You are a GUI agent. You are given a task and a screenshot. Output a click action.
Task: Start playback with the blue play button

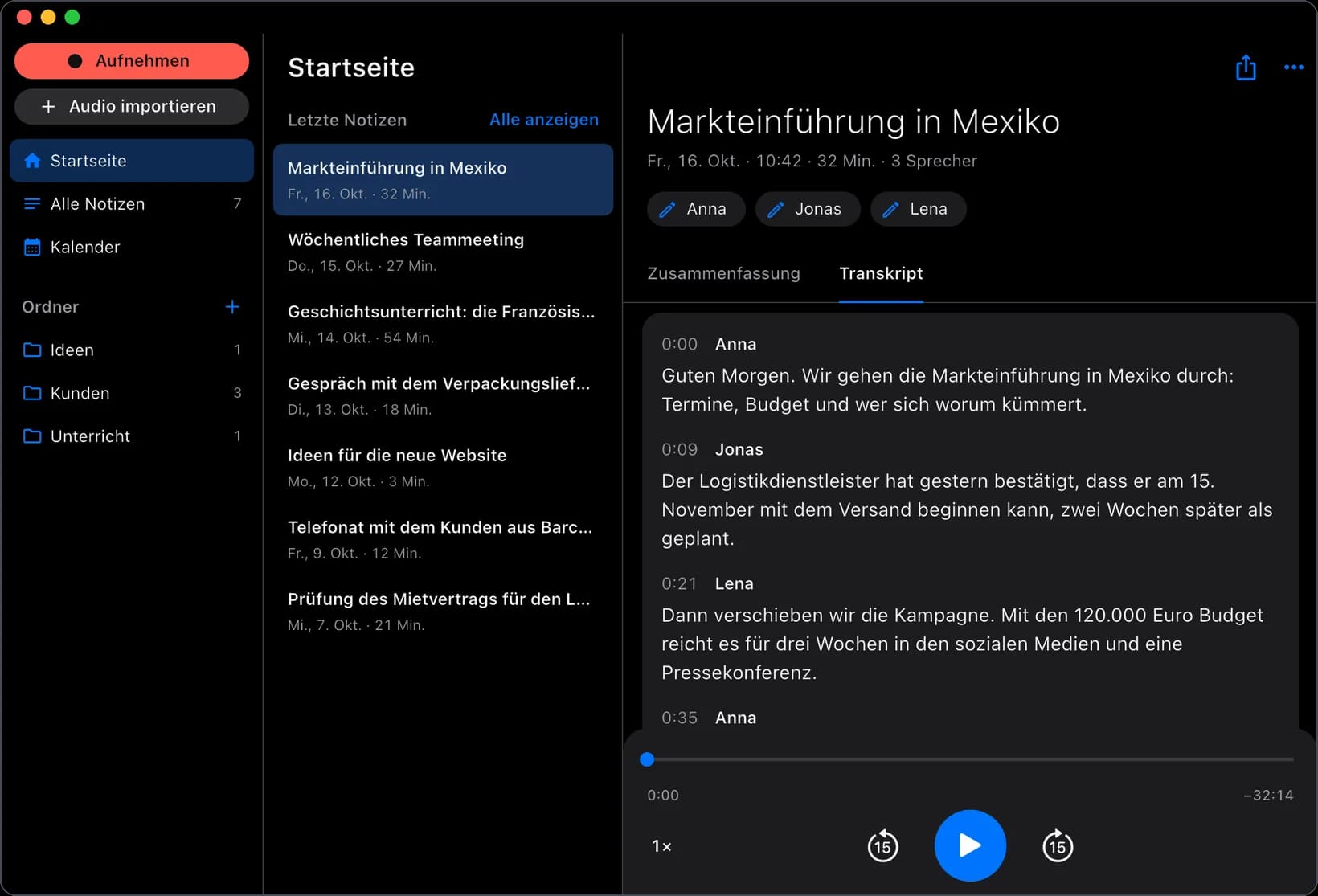click(970, 845)
